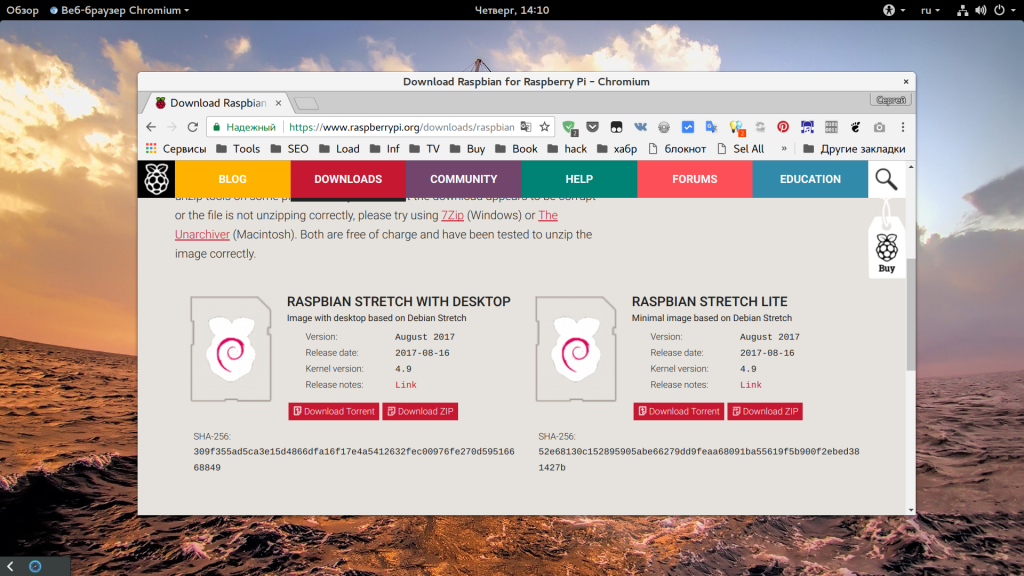Reload the page
The width and height of the screenshot is (1024, 576).
193,127
